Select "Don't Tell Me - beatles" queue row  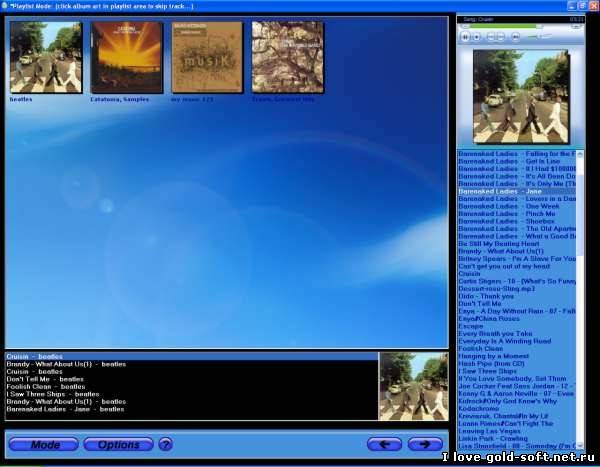click(191, 379)
